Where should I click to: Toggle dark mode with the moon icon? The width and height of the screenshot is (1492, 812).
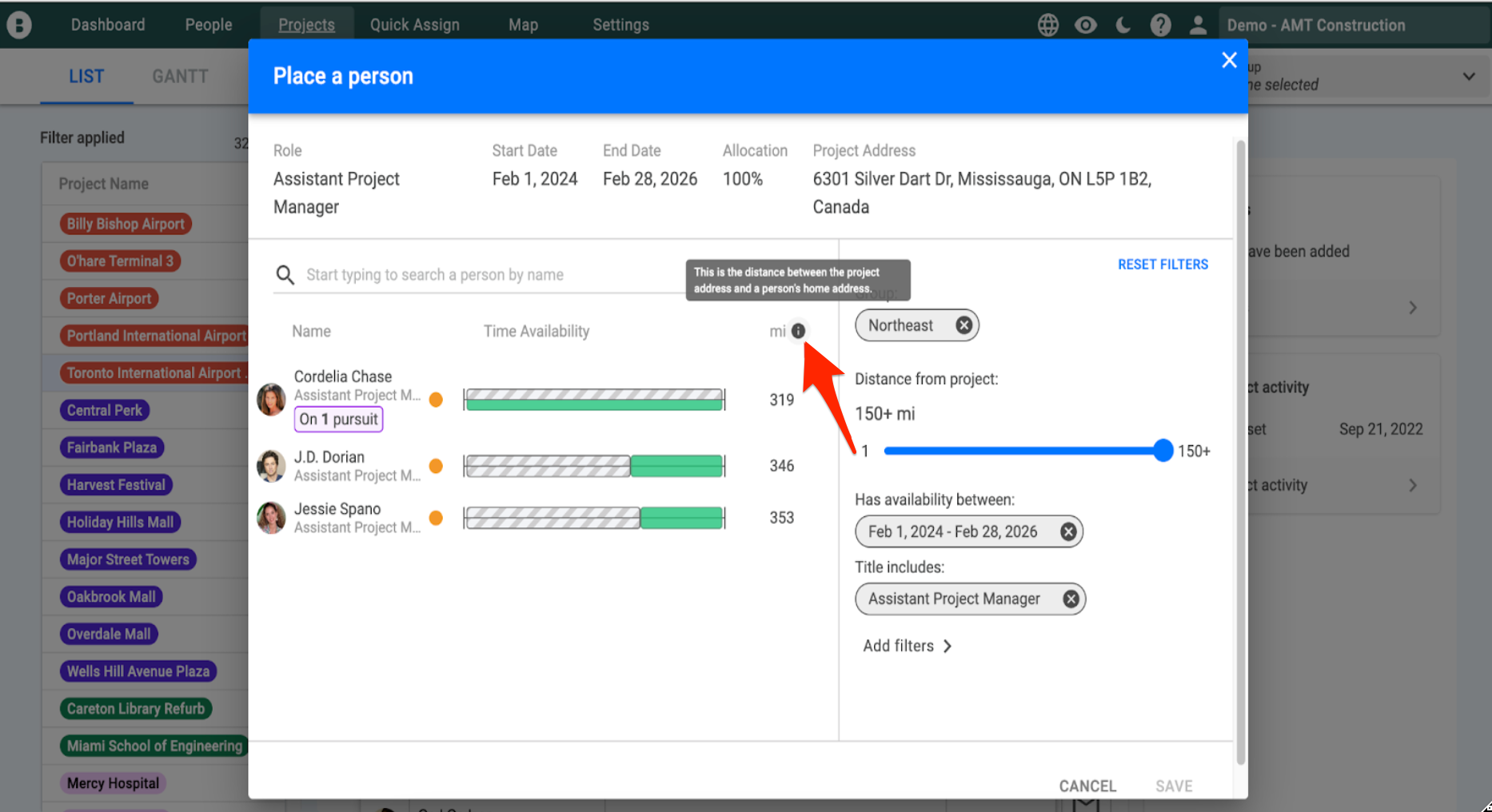tap(1123, 25)
